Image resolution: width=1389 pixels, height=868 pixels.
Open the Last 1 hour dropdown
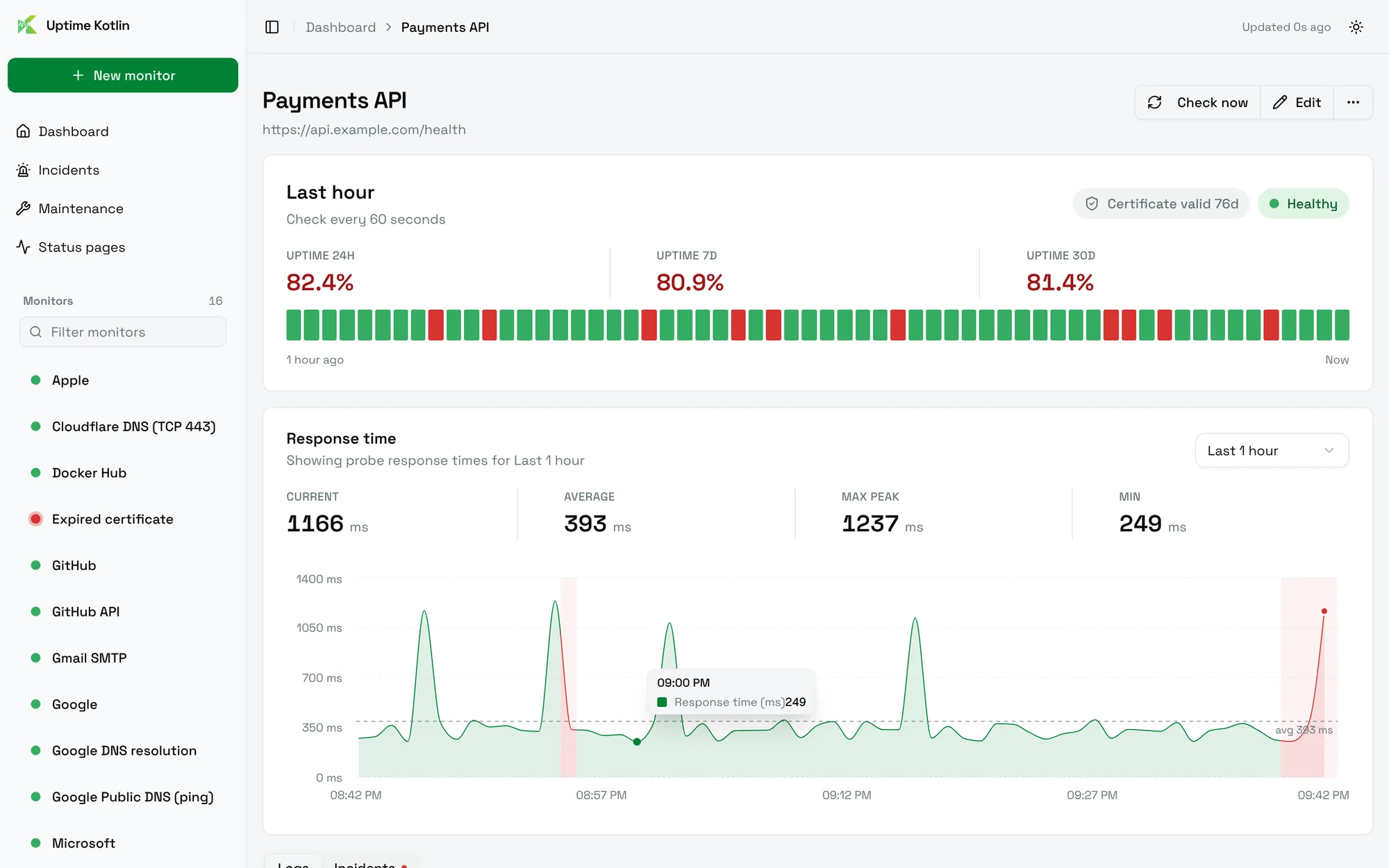tap(1272, 451)
